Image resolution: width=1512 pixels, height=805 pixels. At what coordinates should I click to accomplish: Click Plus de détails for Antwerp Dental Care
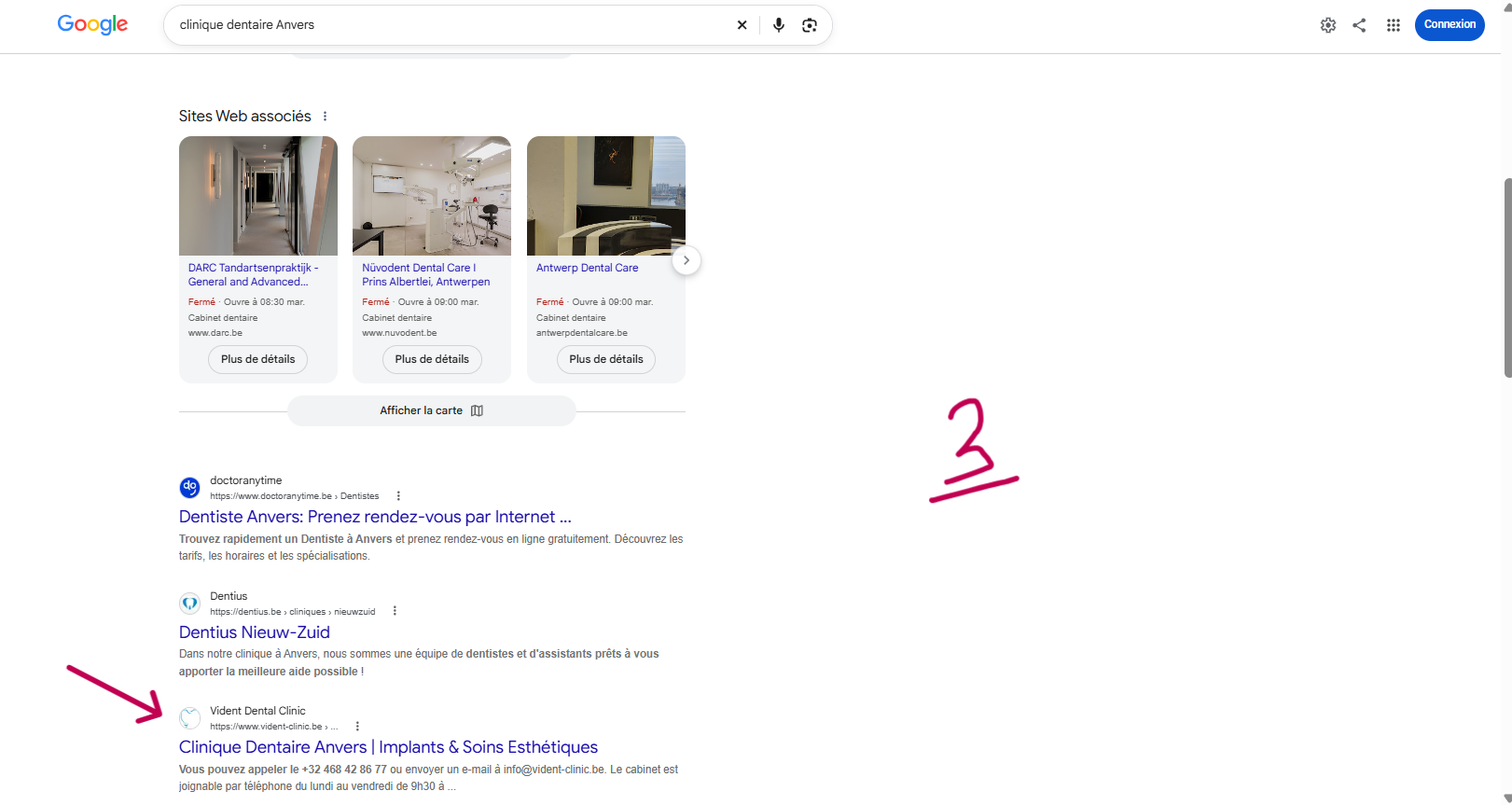606,359
